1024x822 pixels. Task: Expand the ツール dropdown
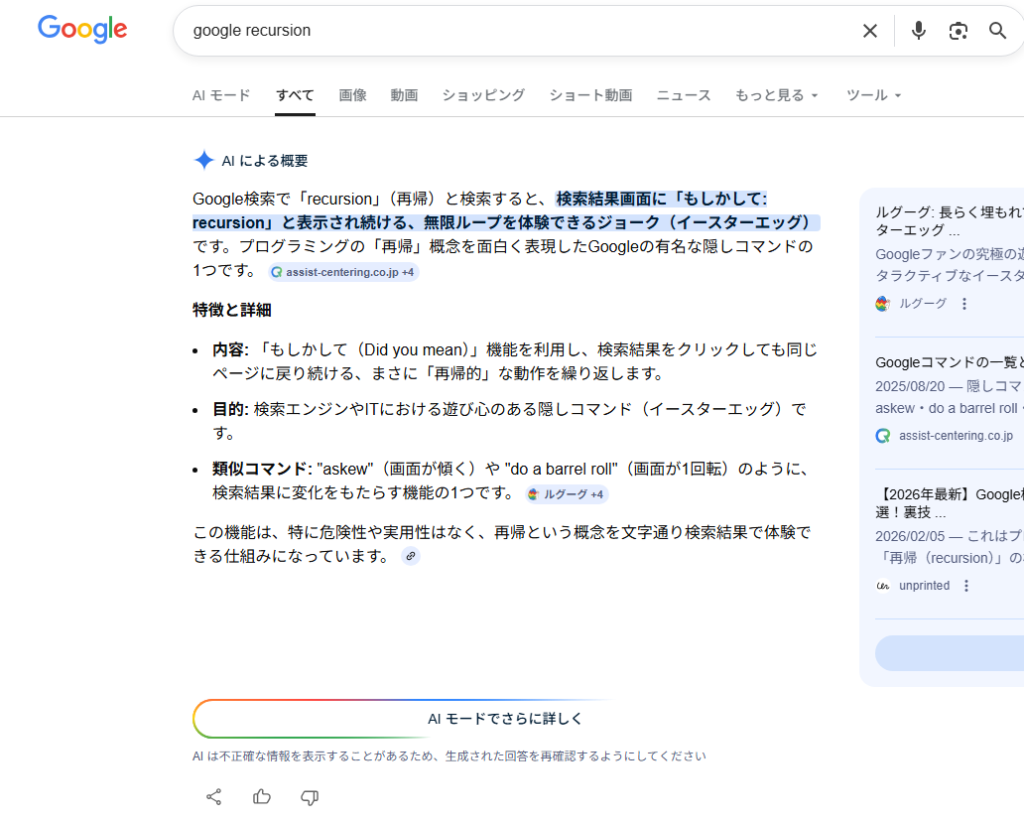coord(874,95)
